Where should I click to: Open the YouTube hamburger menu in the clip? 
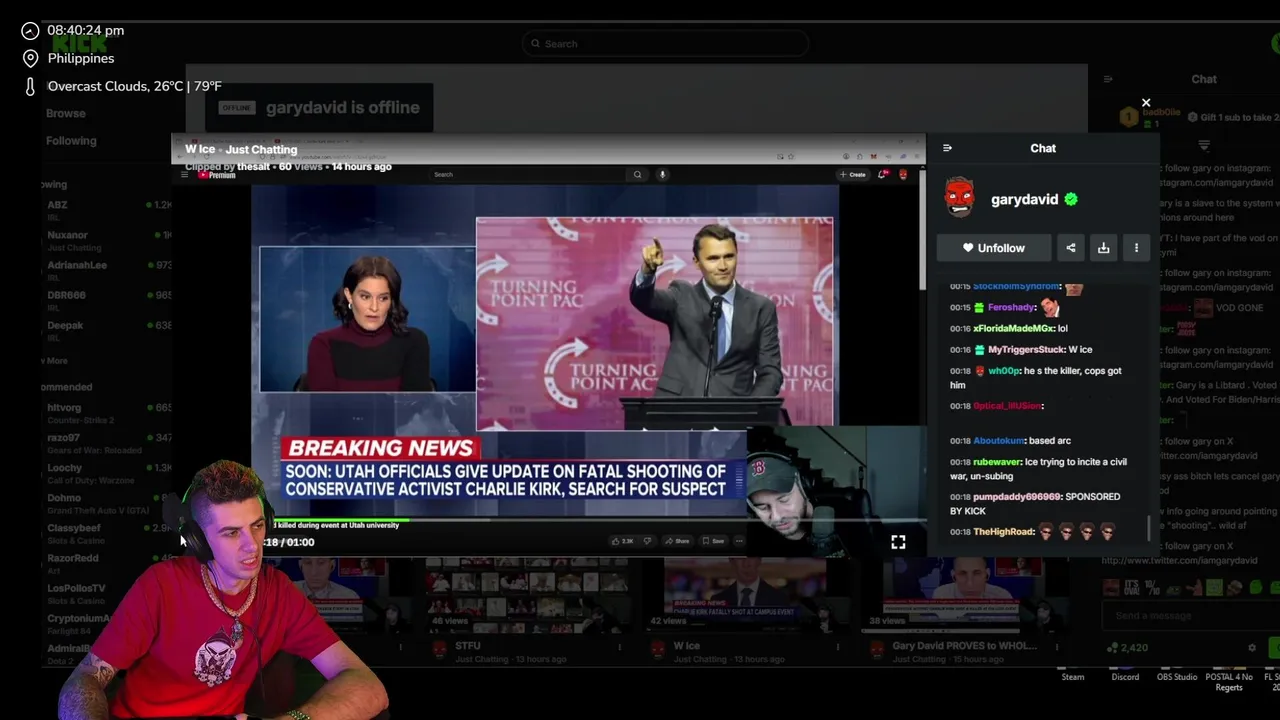(x=184, y=174)
